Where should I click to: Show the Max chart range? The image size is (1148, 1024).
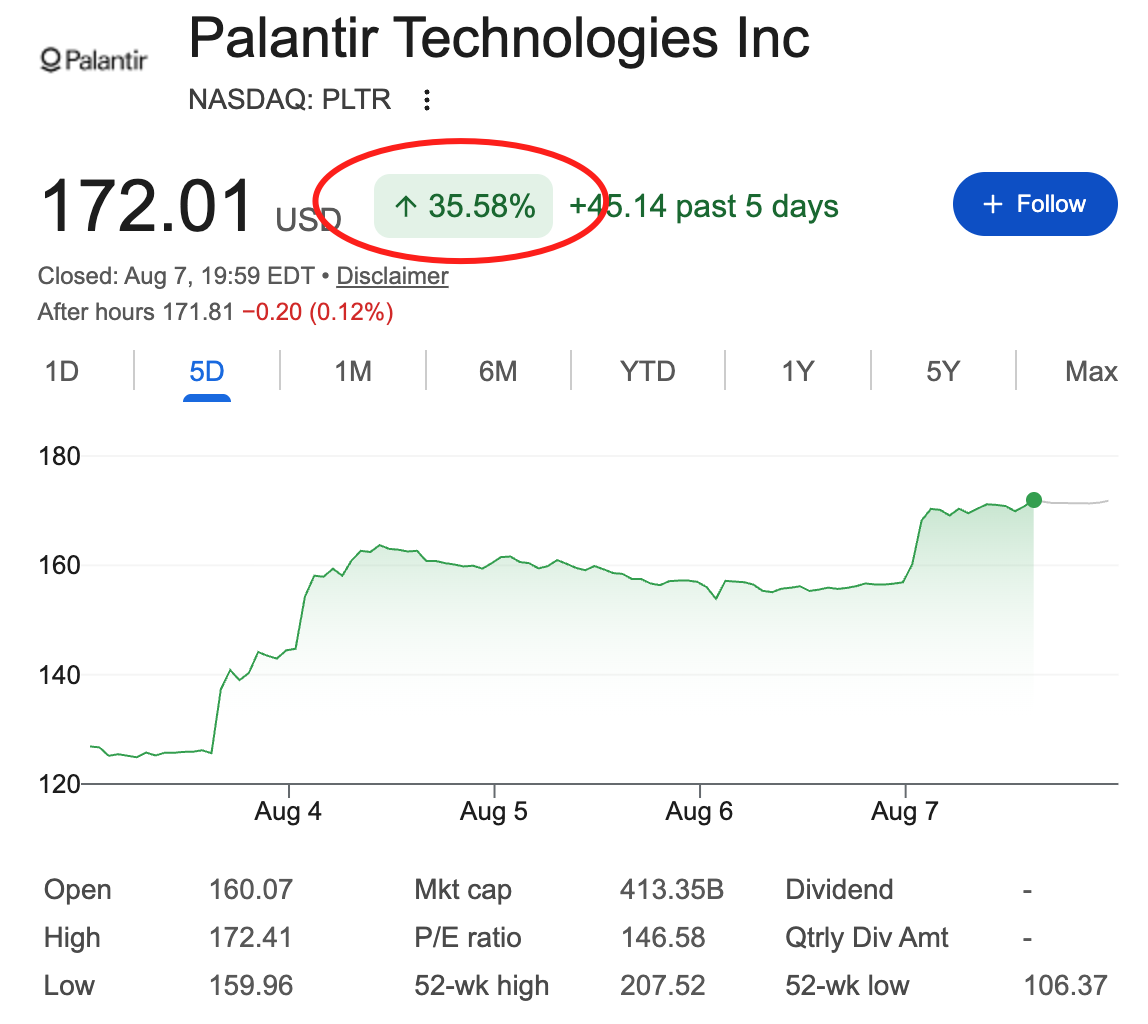coord(1091,372)
